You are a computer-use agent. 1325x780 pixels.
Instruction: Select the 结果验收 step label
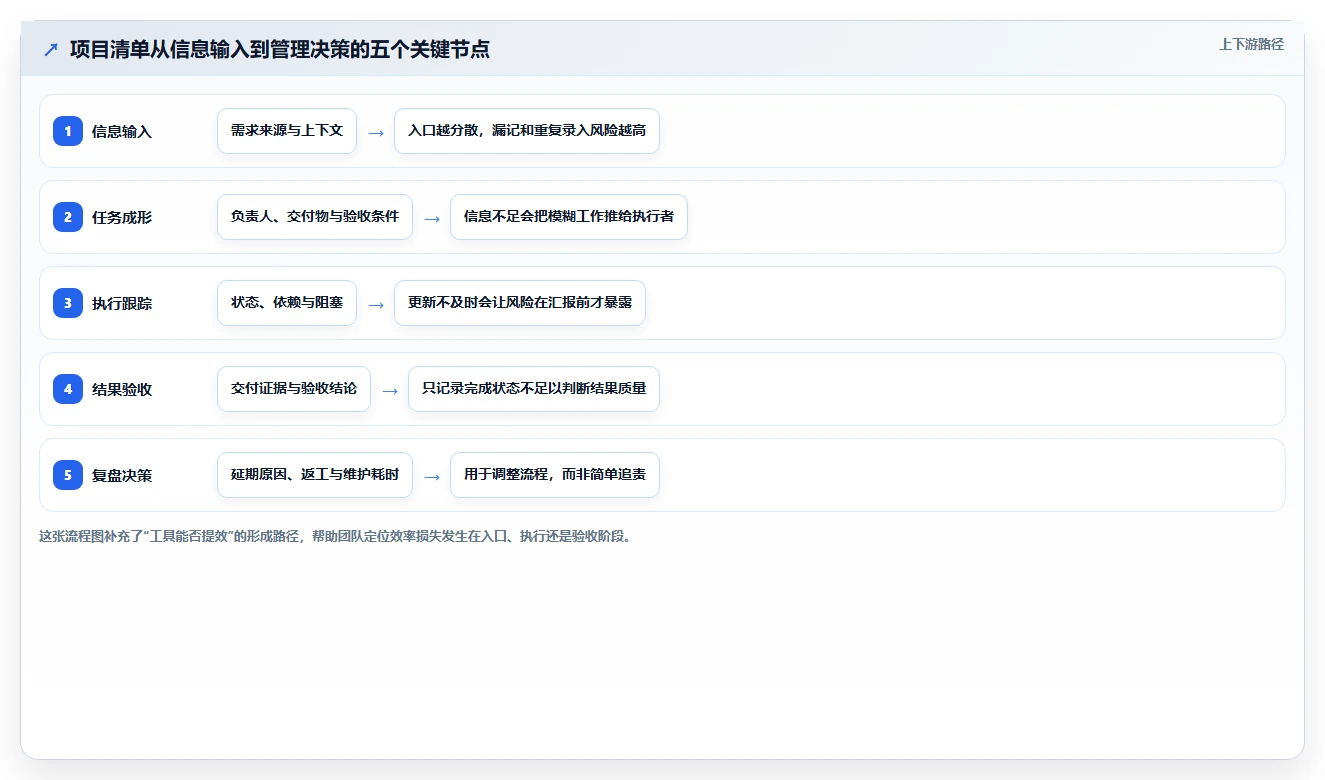tap(122, 389)
